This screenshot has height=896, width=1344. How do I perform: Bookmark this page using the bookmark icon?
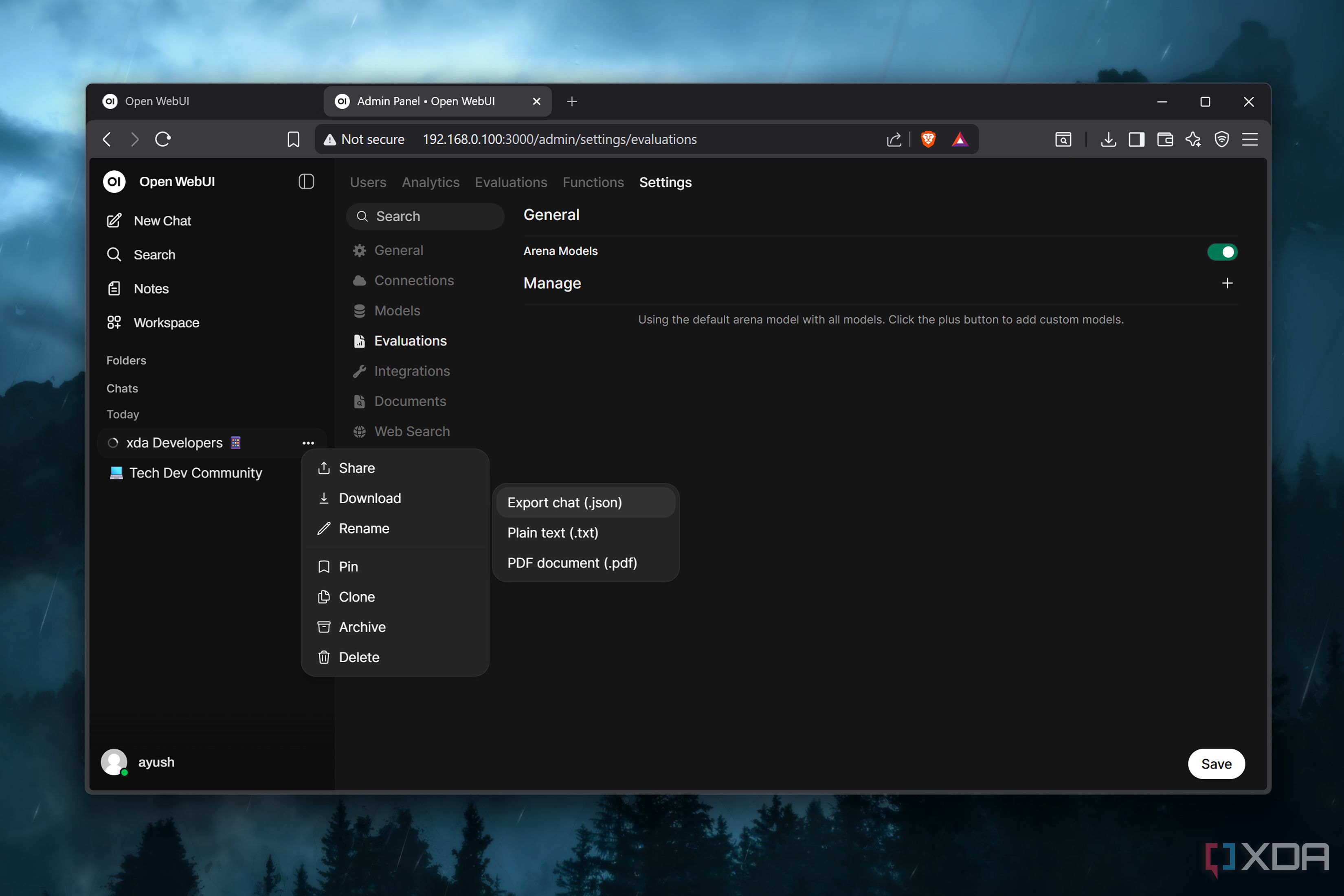[293, 139]
